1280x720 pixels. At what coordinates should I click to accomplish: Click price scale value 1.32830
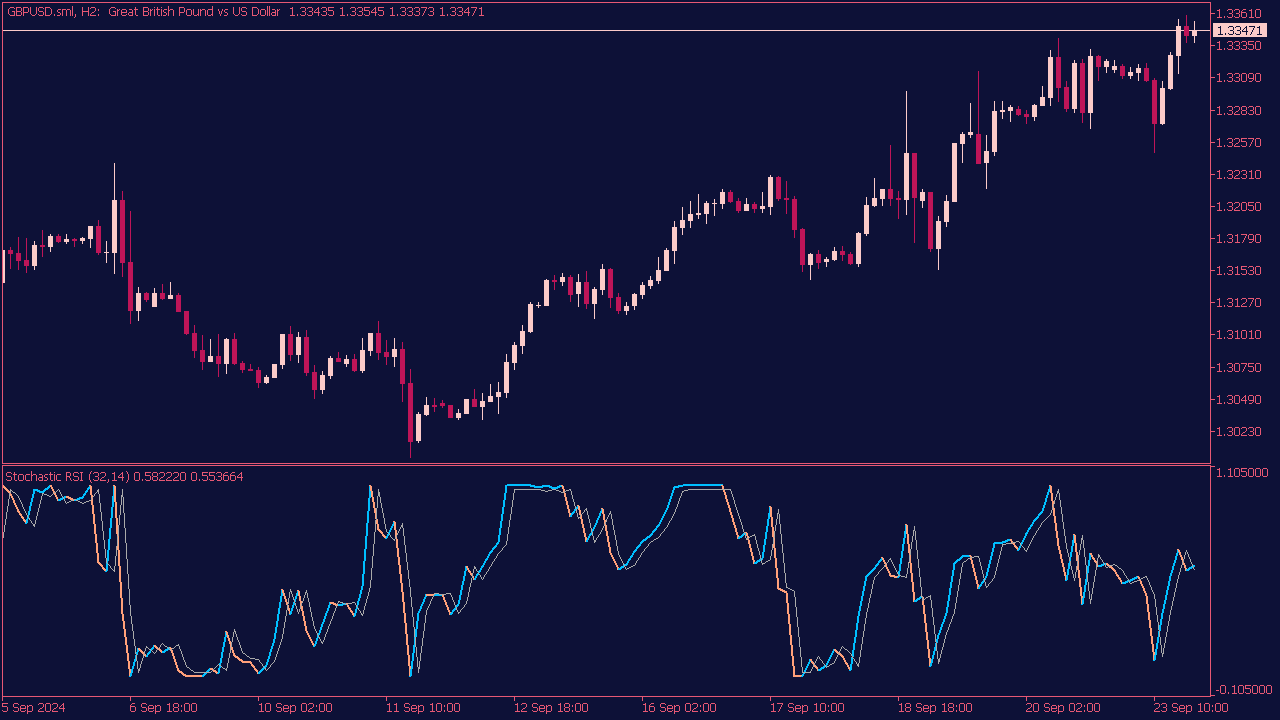pyautogui.click(x=1240, y=109)
